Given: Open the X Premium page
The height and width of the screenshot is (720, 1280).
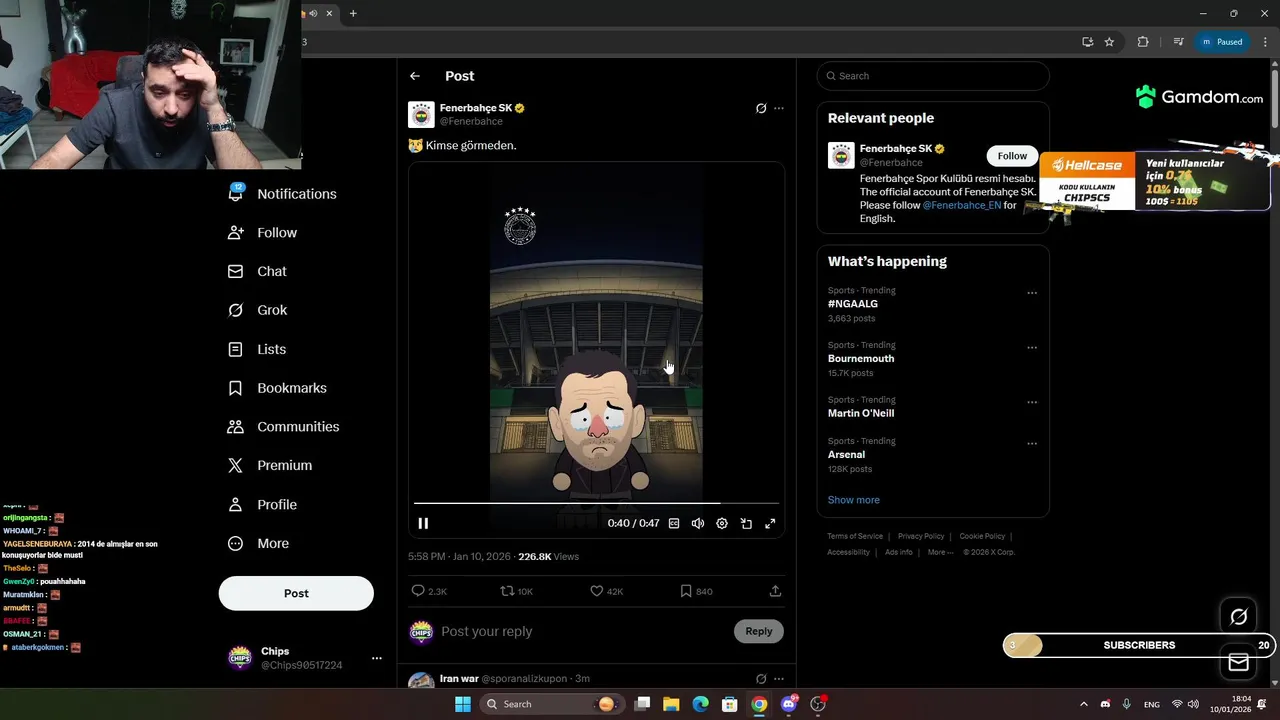Looking at the screenshot, I should [x=270, y=465].
